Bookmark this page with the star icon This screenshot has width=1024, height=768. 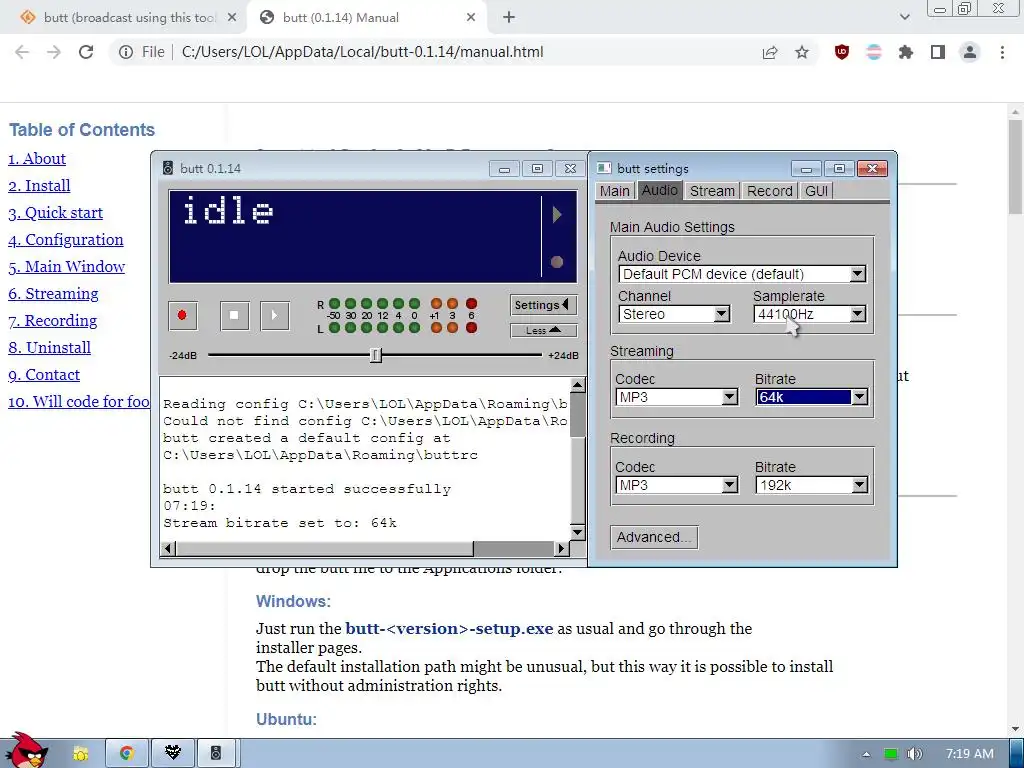click(x=802, y=52)
